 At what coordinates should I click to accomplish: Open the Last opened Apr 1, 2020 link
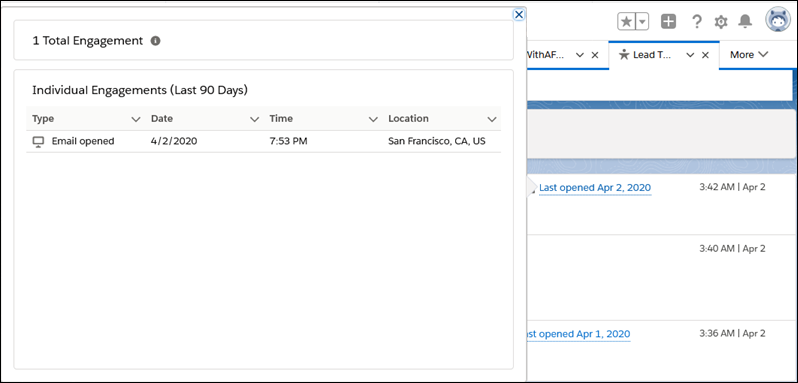[579, 334]
